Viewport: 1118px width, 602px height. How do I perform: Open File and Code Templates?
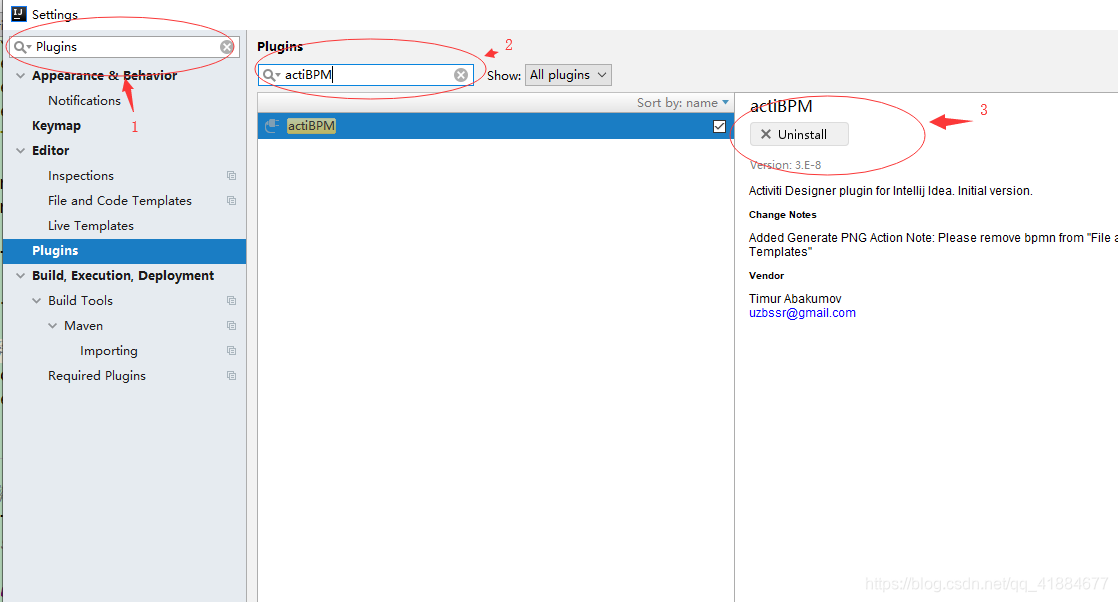[120, 200]
